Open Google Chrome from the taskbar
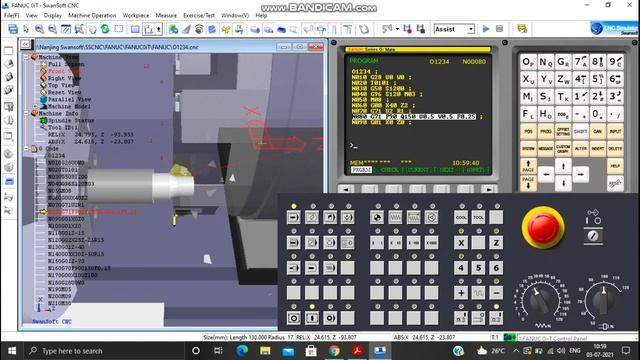The width and height of the screenshot is (640, 360). coord(334,351)
